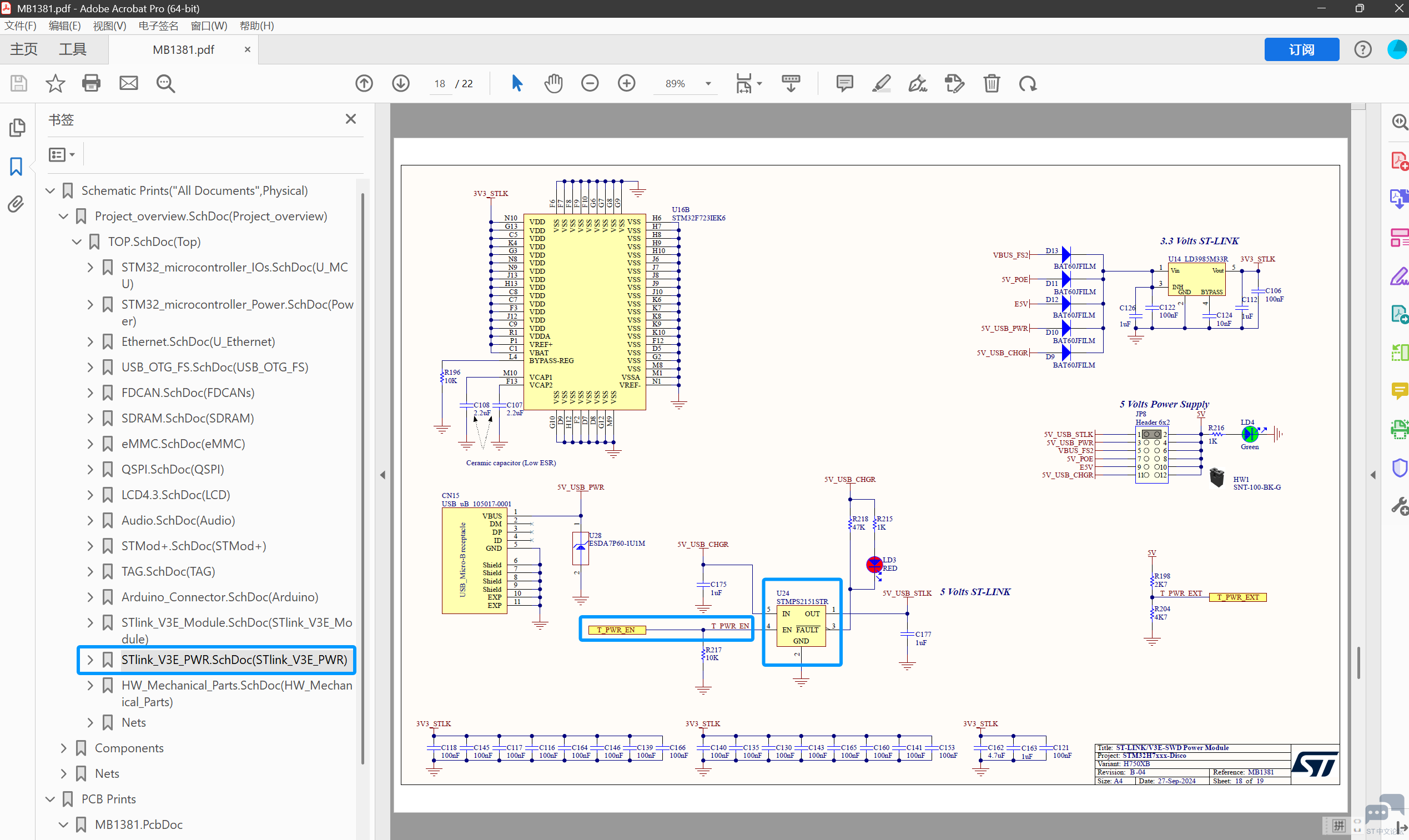Click the 订阅 subscribe button
This screenshot has height=840, width=1409.
[x=1301, y=50]
